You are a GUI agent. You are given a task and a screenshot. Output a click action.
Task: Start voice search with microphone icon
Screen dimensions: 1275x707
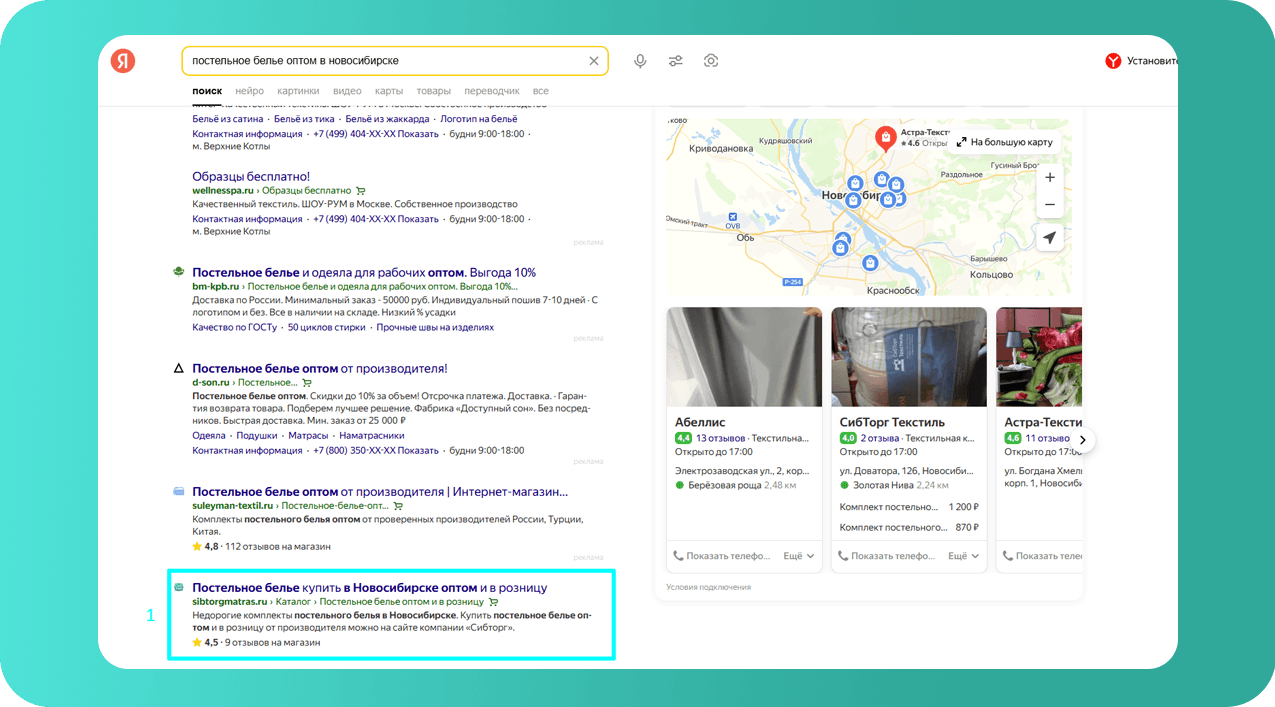tap(640, 61)
